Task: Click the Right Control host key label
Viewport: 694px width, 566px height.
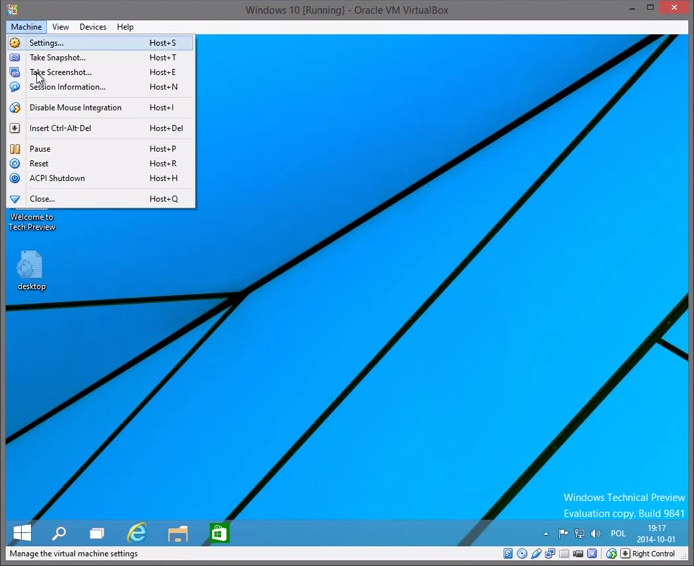Action: [654, 554]
